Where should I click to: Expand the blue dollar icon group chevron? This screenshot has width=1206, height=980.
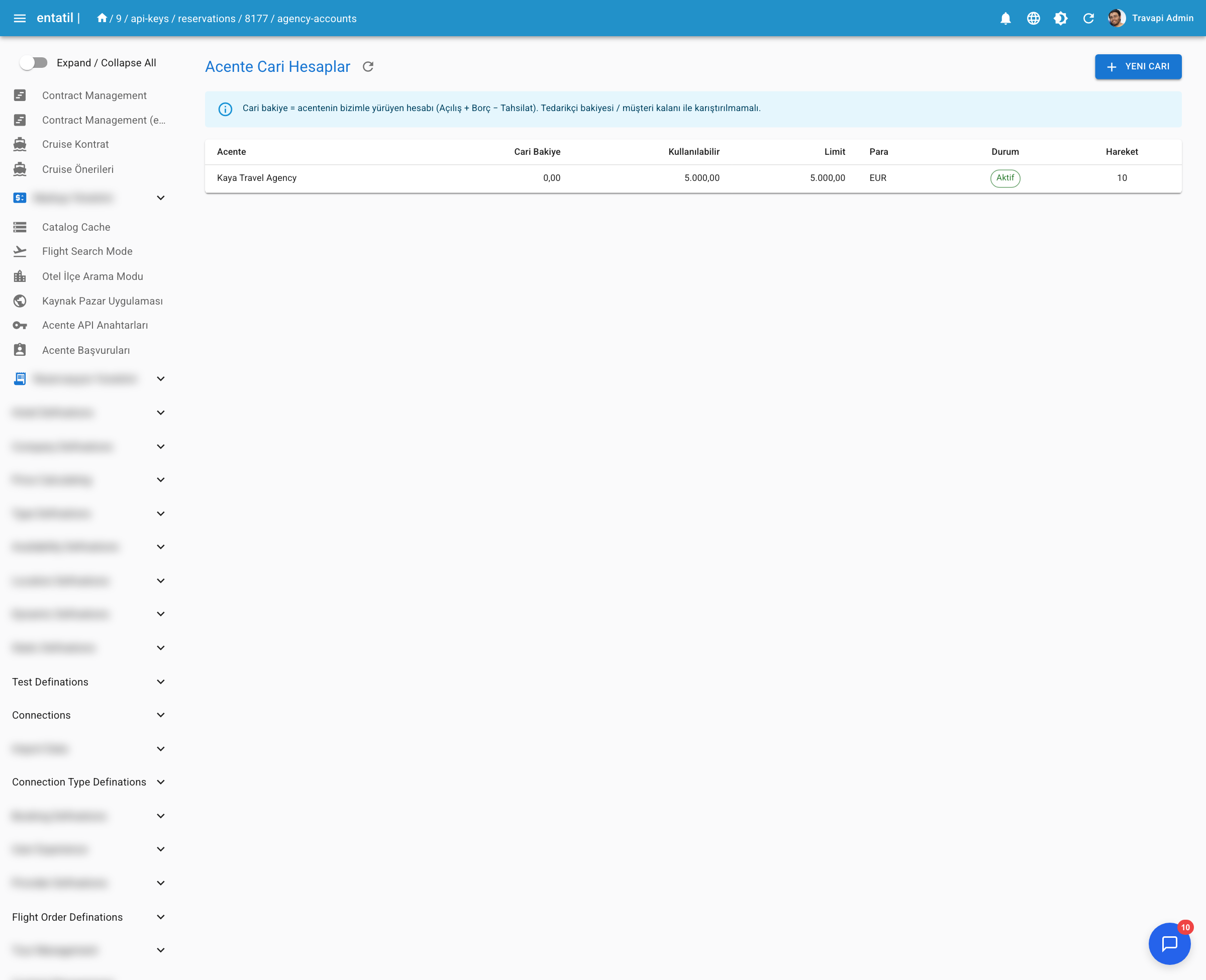click(x=160, y=198)
